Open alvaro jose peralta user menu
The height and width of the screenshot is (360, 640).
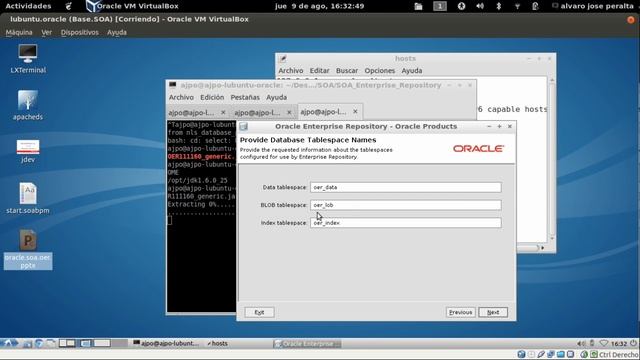(x=593, y=6)
